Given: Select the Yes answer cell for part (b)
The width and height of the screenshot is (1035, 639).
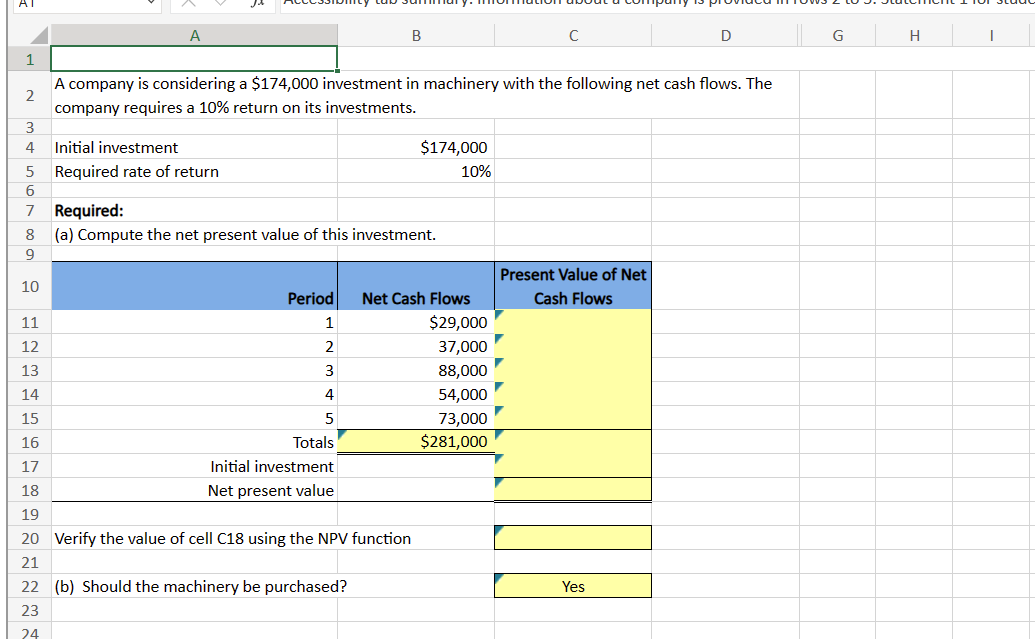Looking at the screenshot, I should (x=572, y=585).
